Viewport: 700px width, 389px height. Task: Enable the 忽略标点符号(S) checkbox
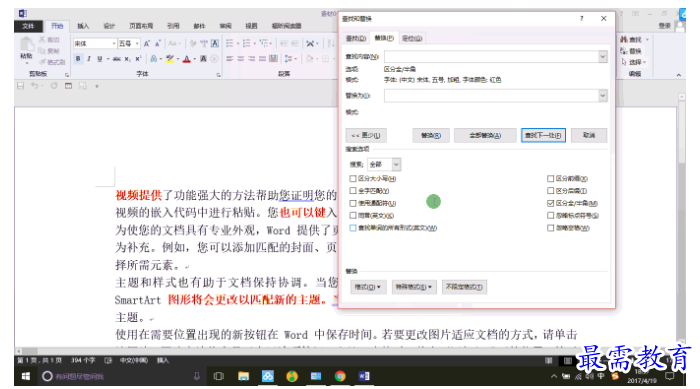[x=550, y=215]
